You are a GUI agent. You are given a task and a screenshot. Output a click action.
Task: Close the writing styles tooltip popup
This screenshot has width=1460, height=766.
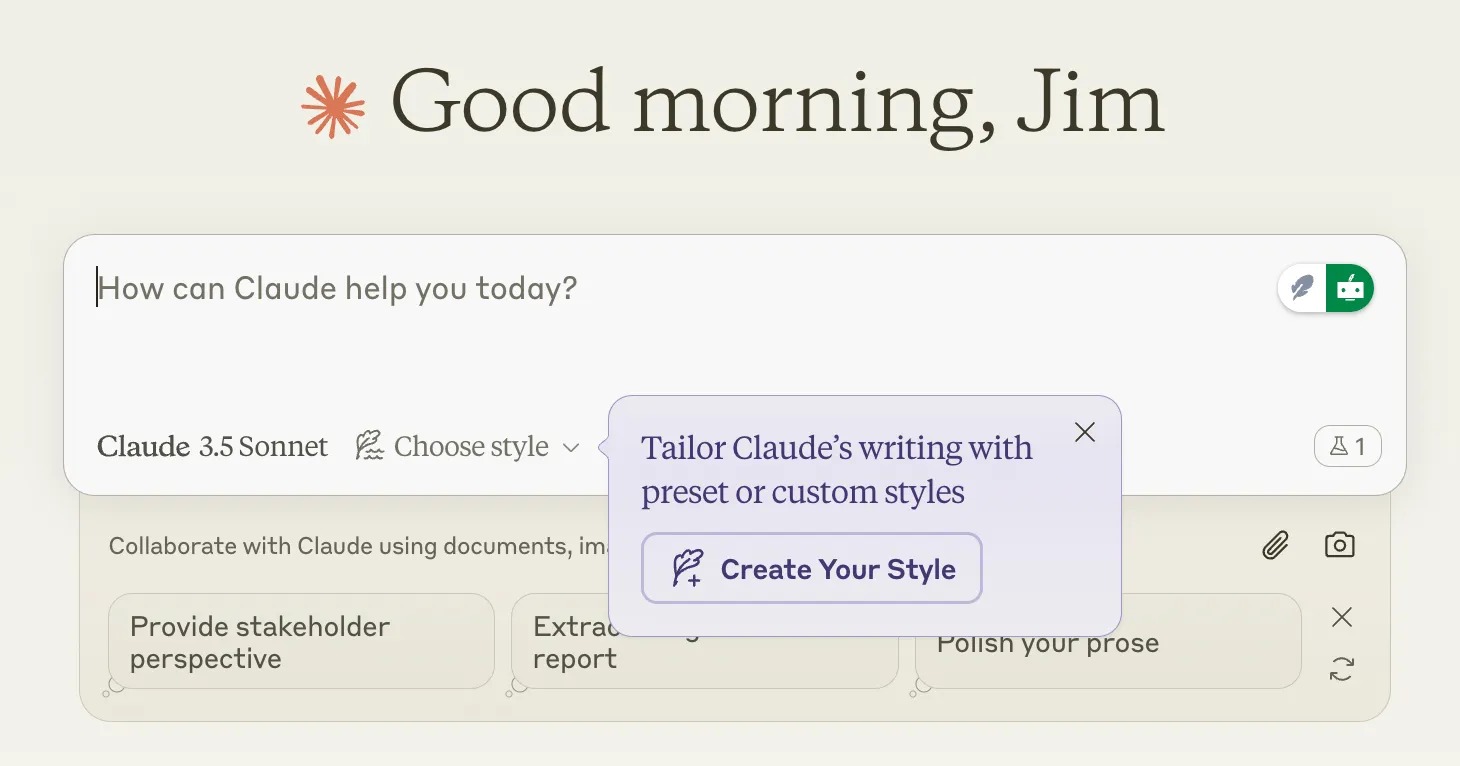point(1084,432)
